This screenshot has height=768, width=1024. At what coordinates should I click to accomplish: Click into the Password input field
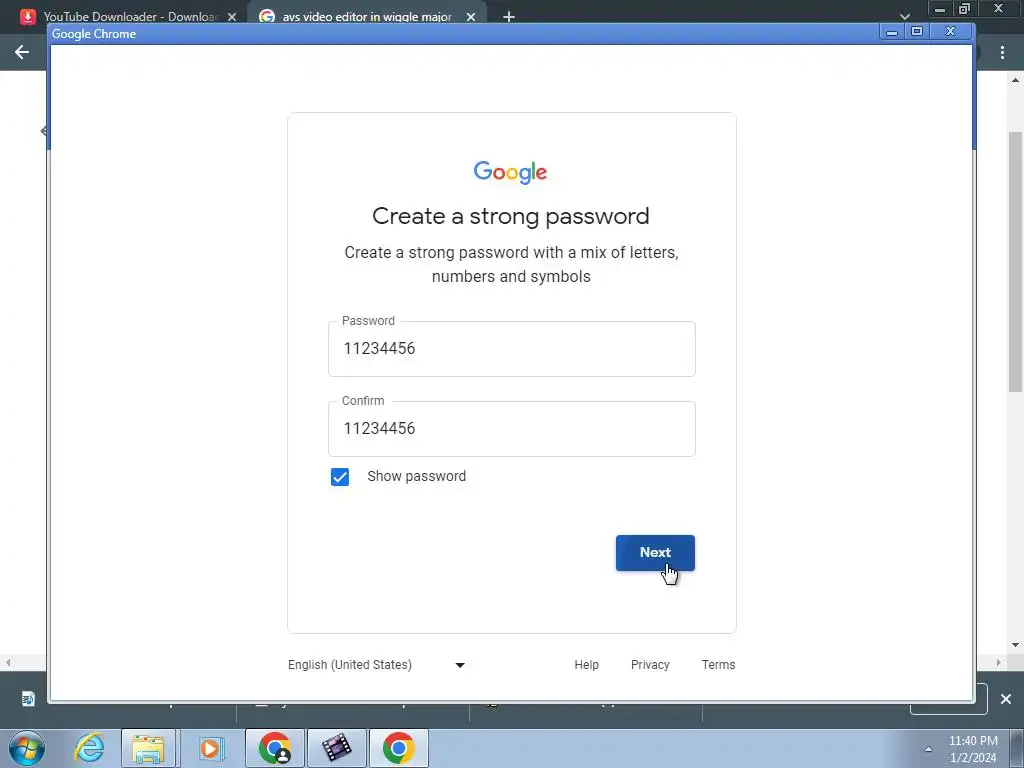pyautogui.click(x=511, y=349)
